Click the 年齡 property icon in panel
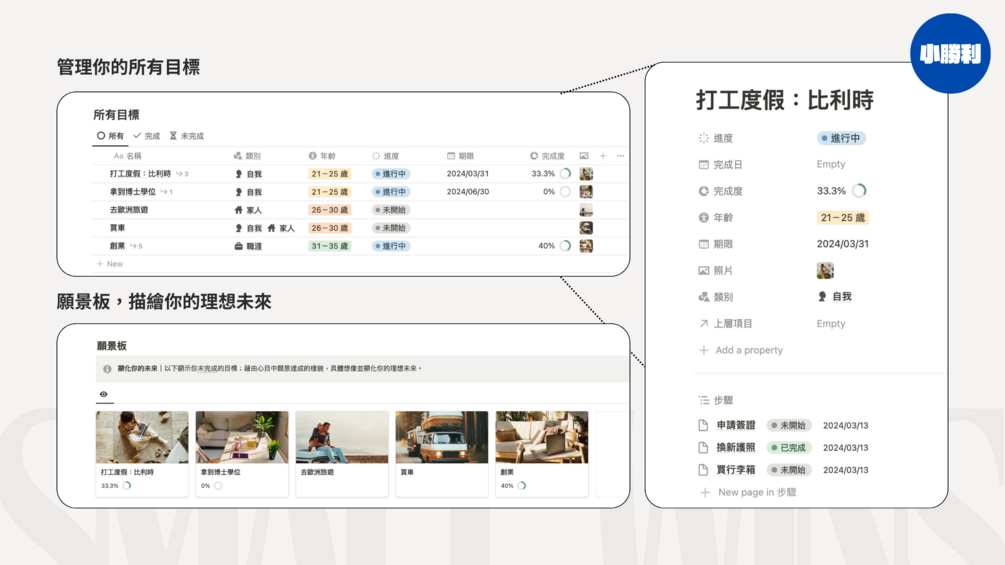This screenshot has height=565, width=1005. point(704,218)
